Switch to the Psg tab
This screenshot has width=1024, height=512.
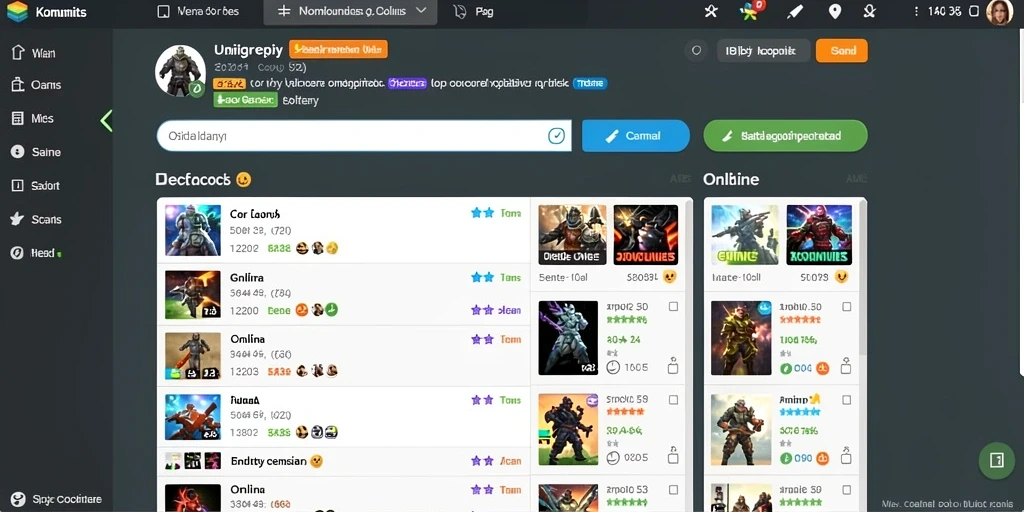[473, 12]
